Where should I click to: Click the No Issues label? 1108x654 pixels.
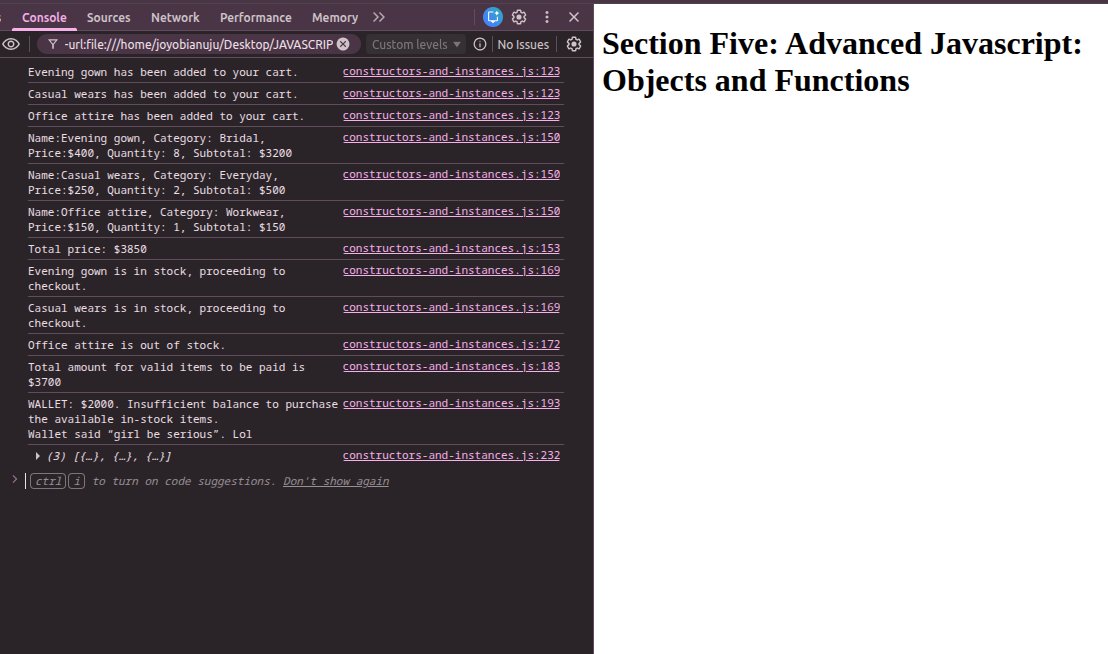pos(523,44)
